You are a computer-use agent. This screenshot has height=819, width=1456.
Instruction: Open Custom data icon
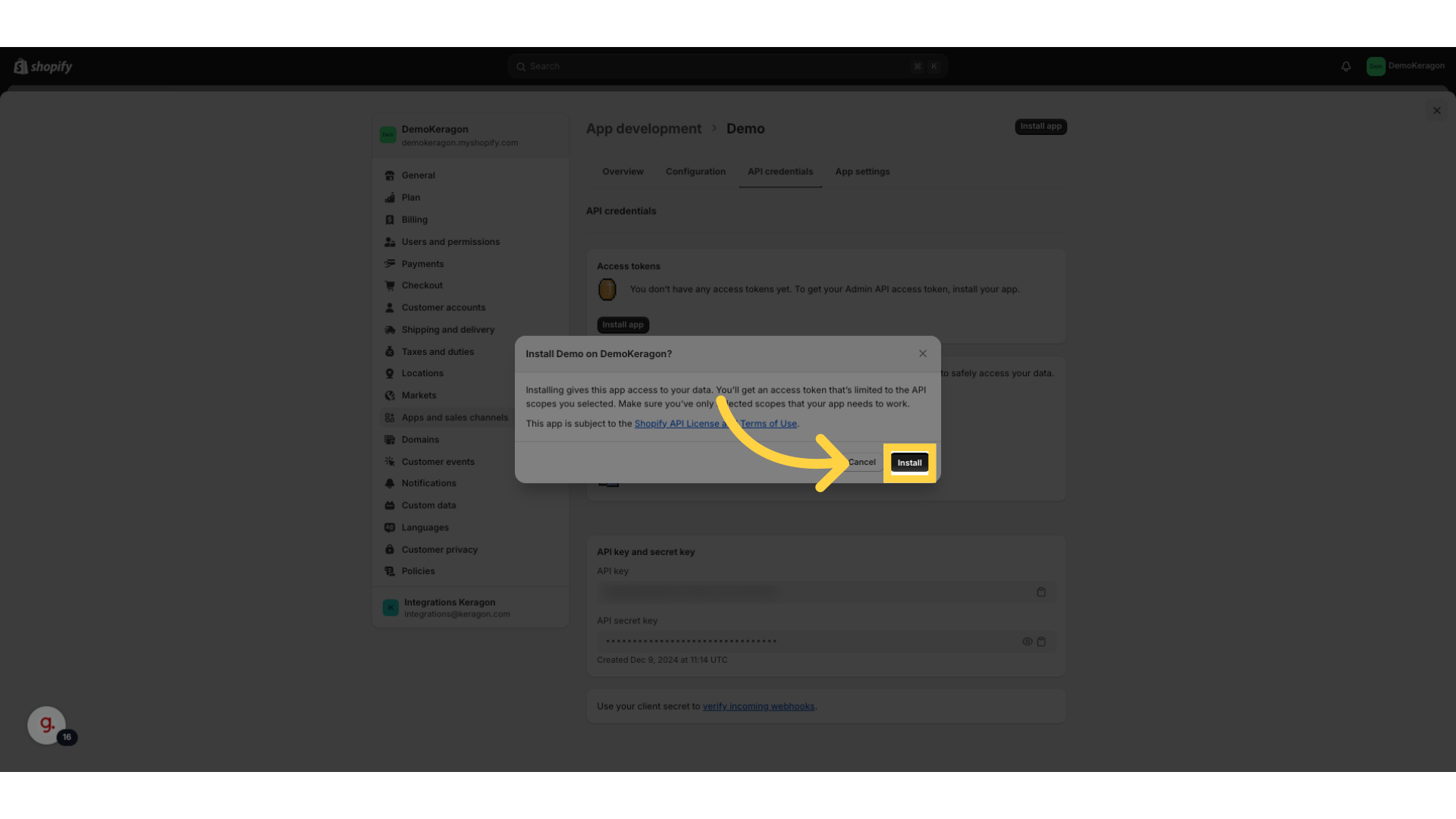click(390, 506)
